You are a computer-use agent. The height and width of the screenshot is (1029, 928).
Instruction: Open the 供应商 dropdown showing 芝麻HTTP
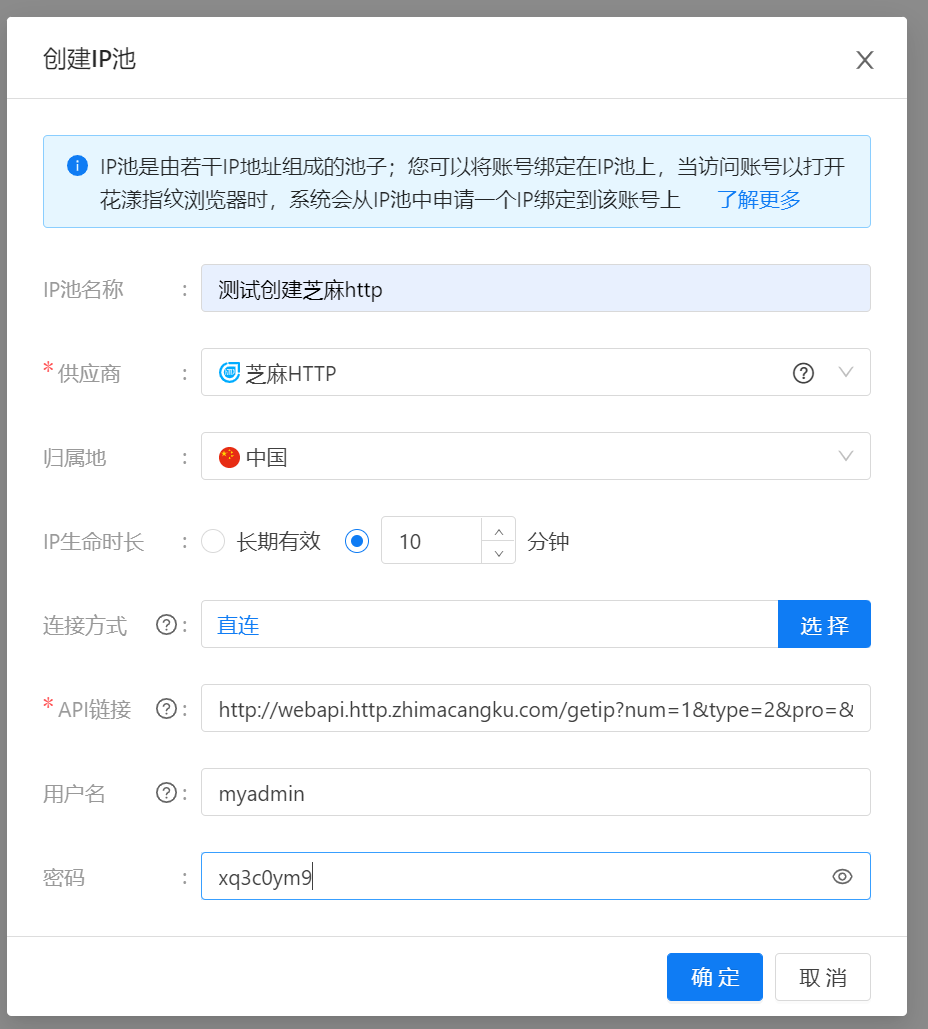tap(536, 372)
